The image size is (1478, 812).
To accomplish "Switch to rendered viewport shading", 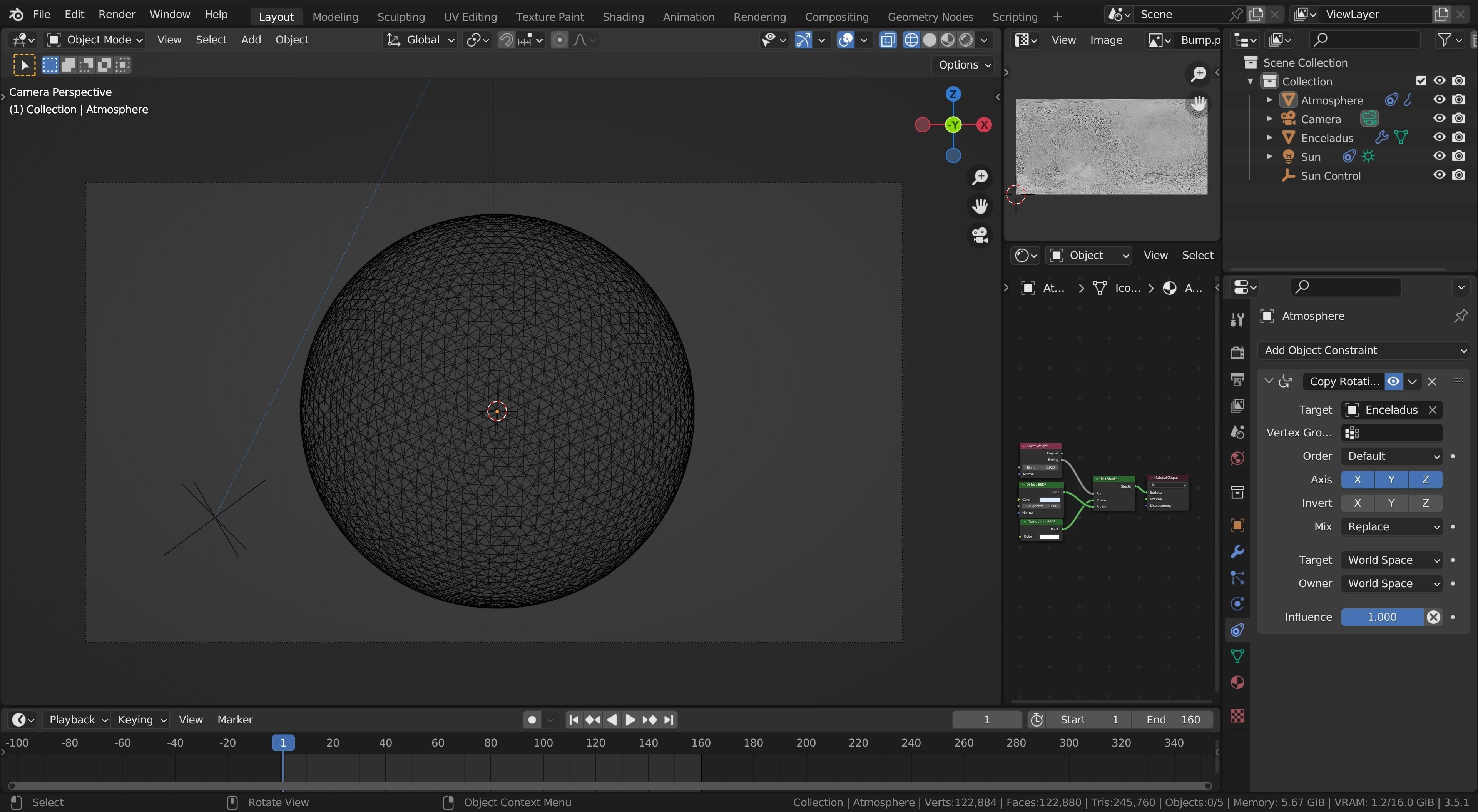I will (966, 40).
